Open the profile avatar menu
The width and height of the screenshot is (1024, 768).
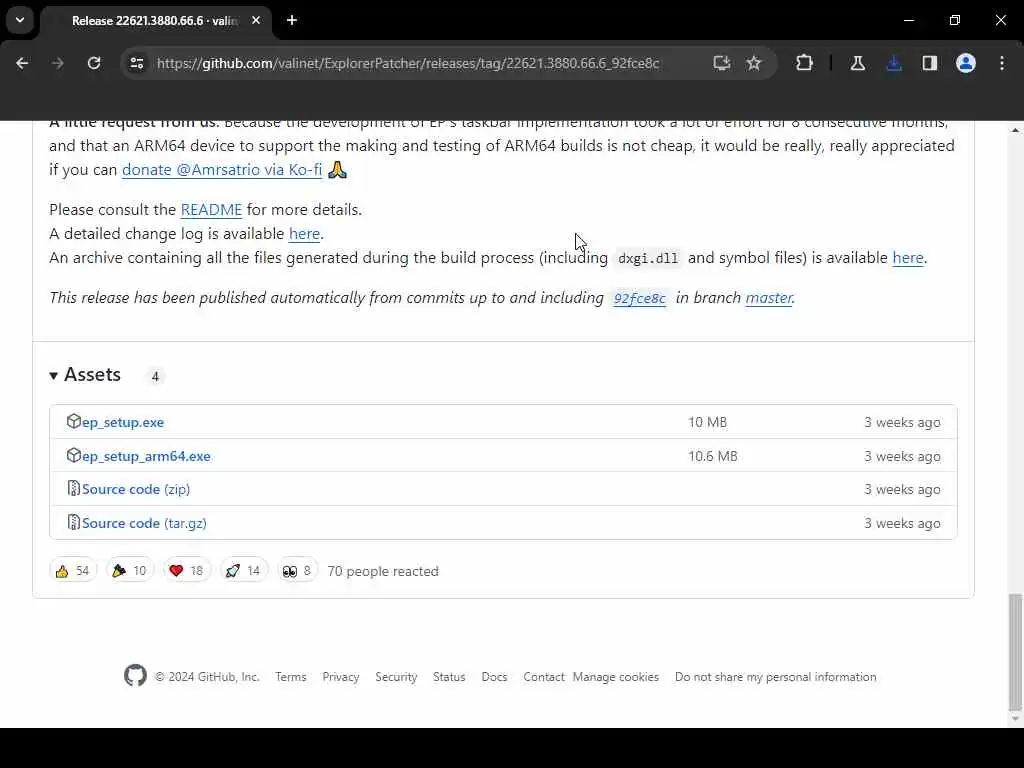pos(966,63)
